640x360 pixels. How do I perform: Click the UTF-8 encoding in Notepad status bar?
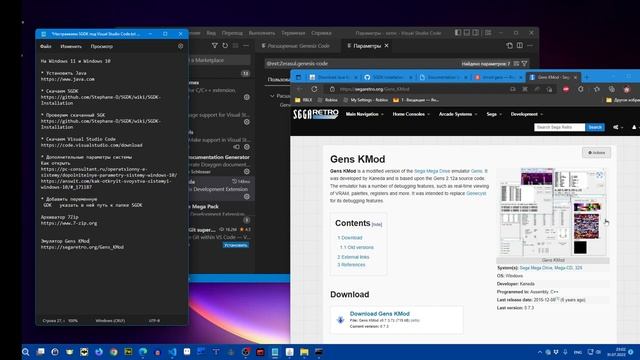(154, 320)
